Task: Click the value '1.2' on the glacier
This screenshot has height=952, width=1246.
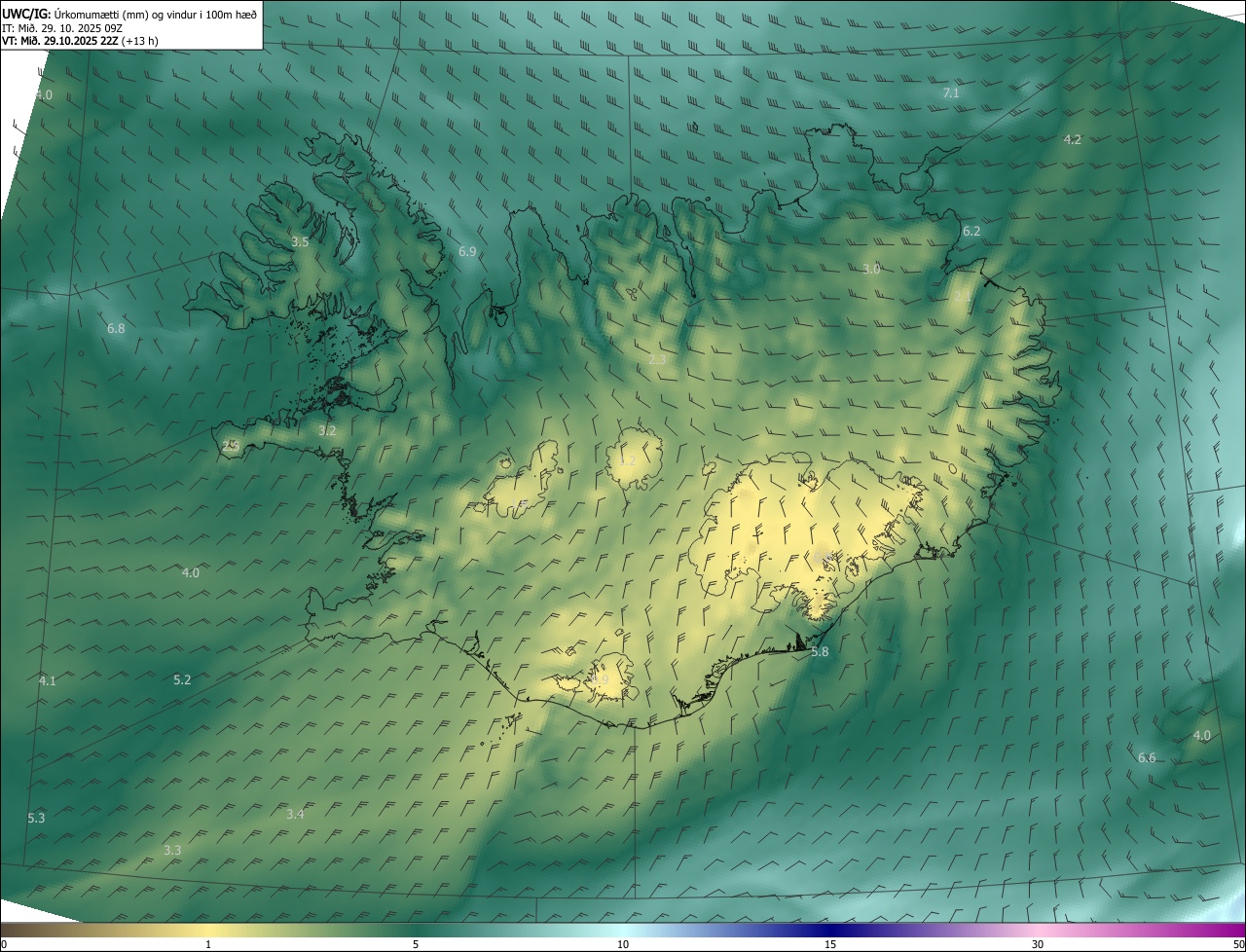Action: click(x=628, y=460)
